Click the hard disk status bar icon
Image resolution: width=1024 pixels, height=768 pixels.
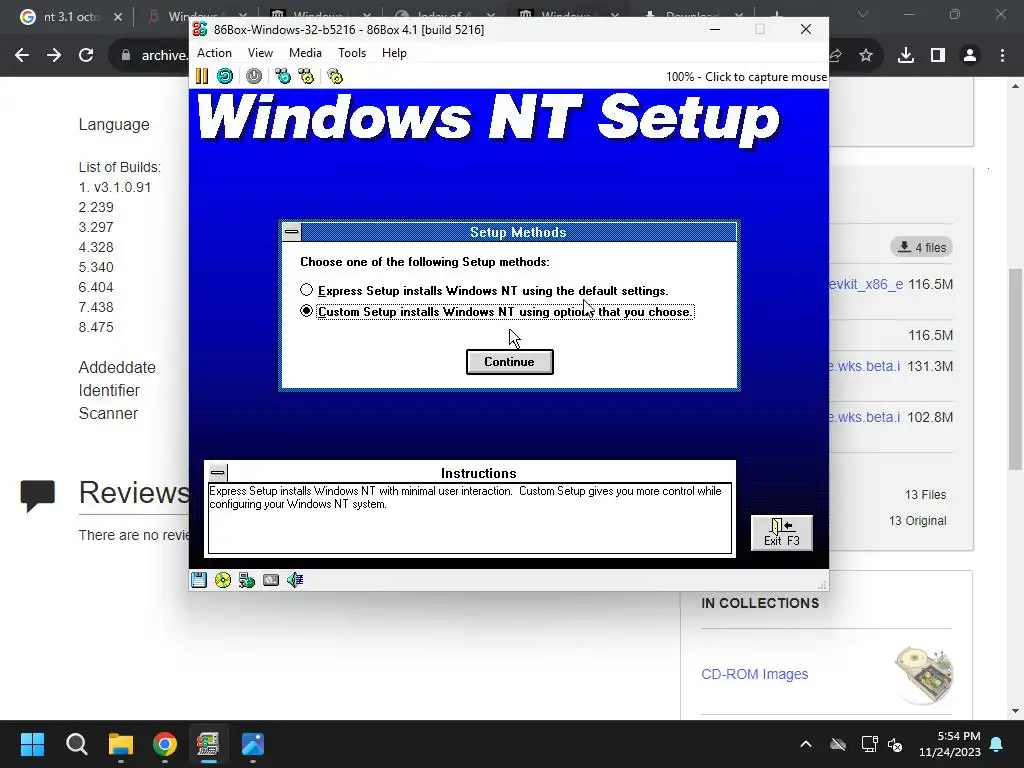tap(271, 580)
